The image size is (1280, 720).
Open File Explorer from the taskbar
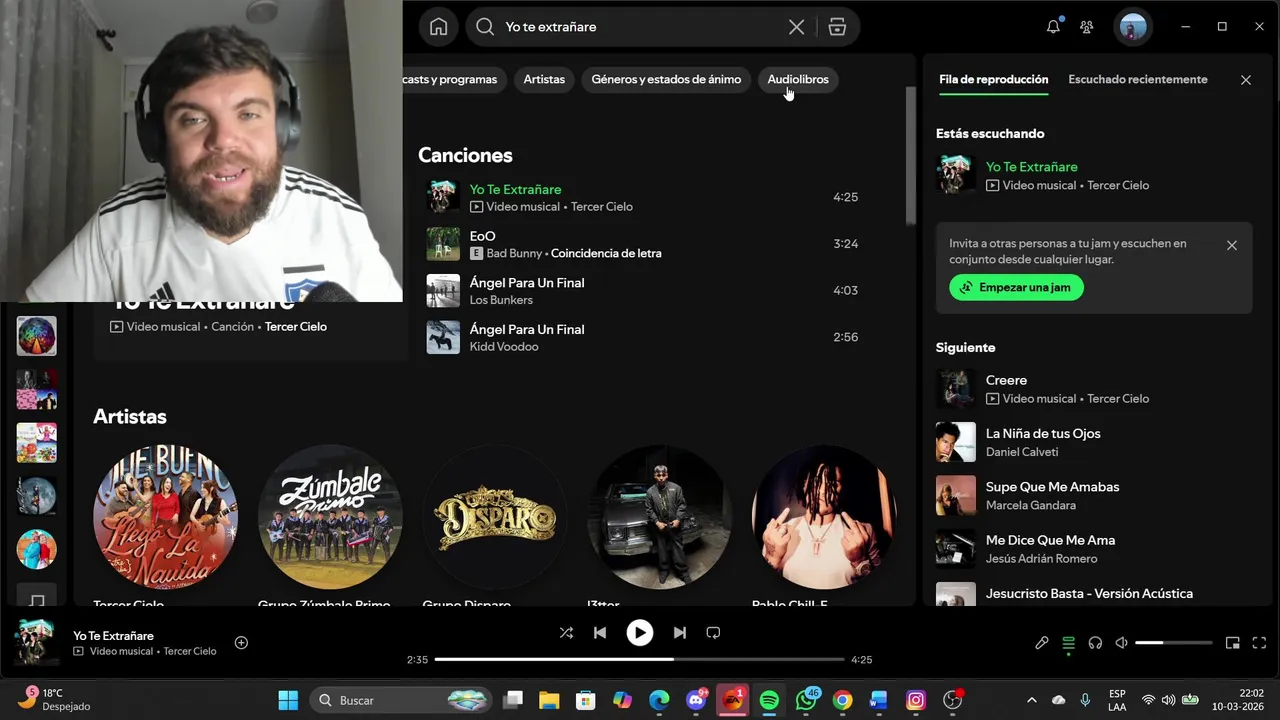[x=549, y=700]
